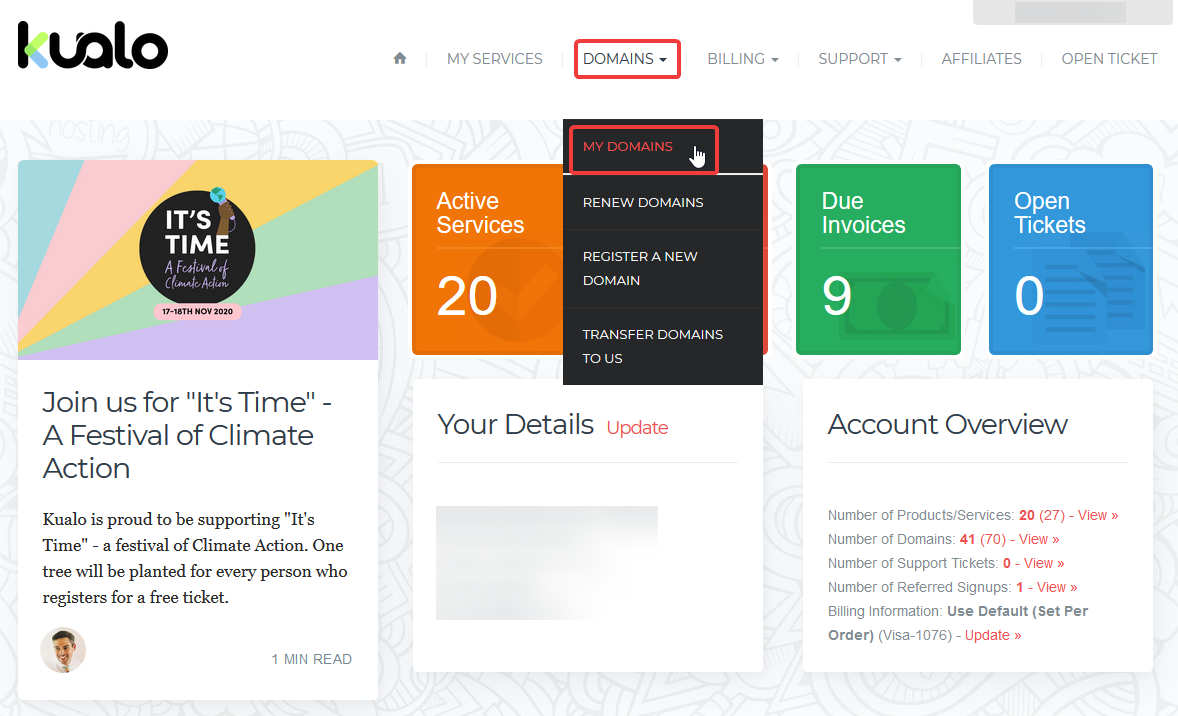1178x716 pixels.
Task: Open MY SERVICES in the navigation
Action: click(x=494, y=59)
